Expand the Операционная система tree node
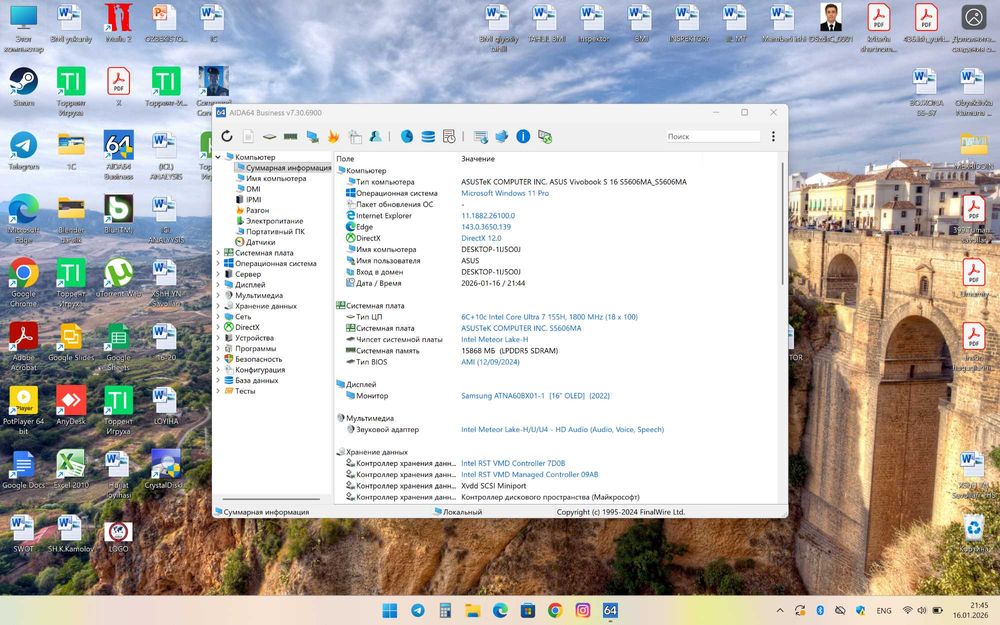The image size is (1000, 625). 218,263
